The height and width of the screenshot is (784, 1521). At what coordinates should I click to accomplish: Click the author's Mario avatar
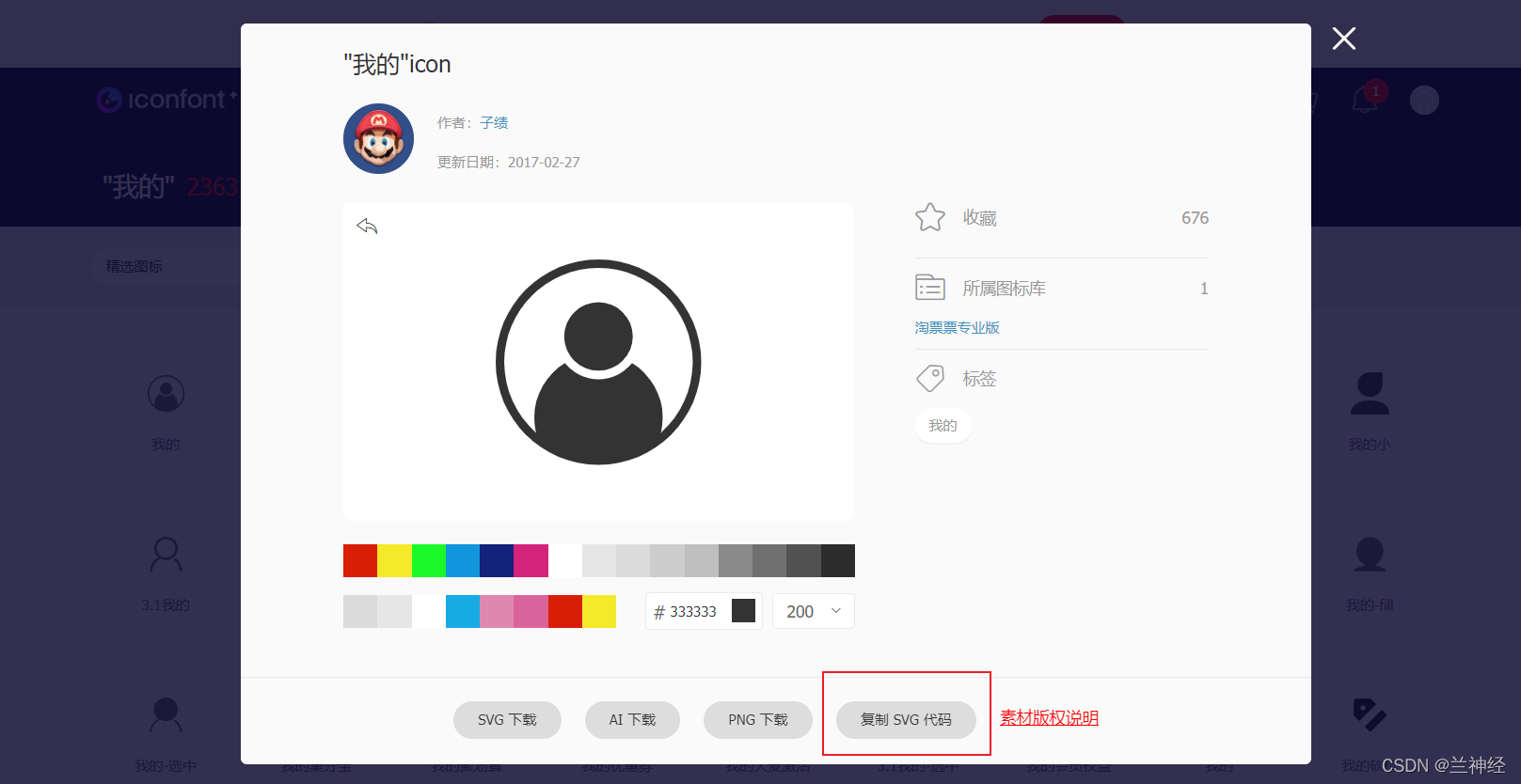coord(378,138)
